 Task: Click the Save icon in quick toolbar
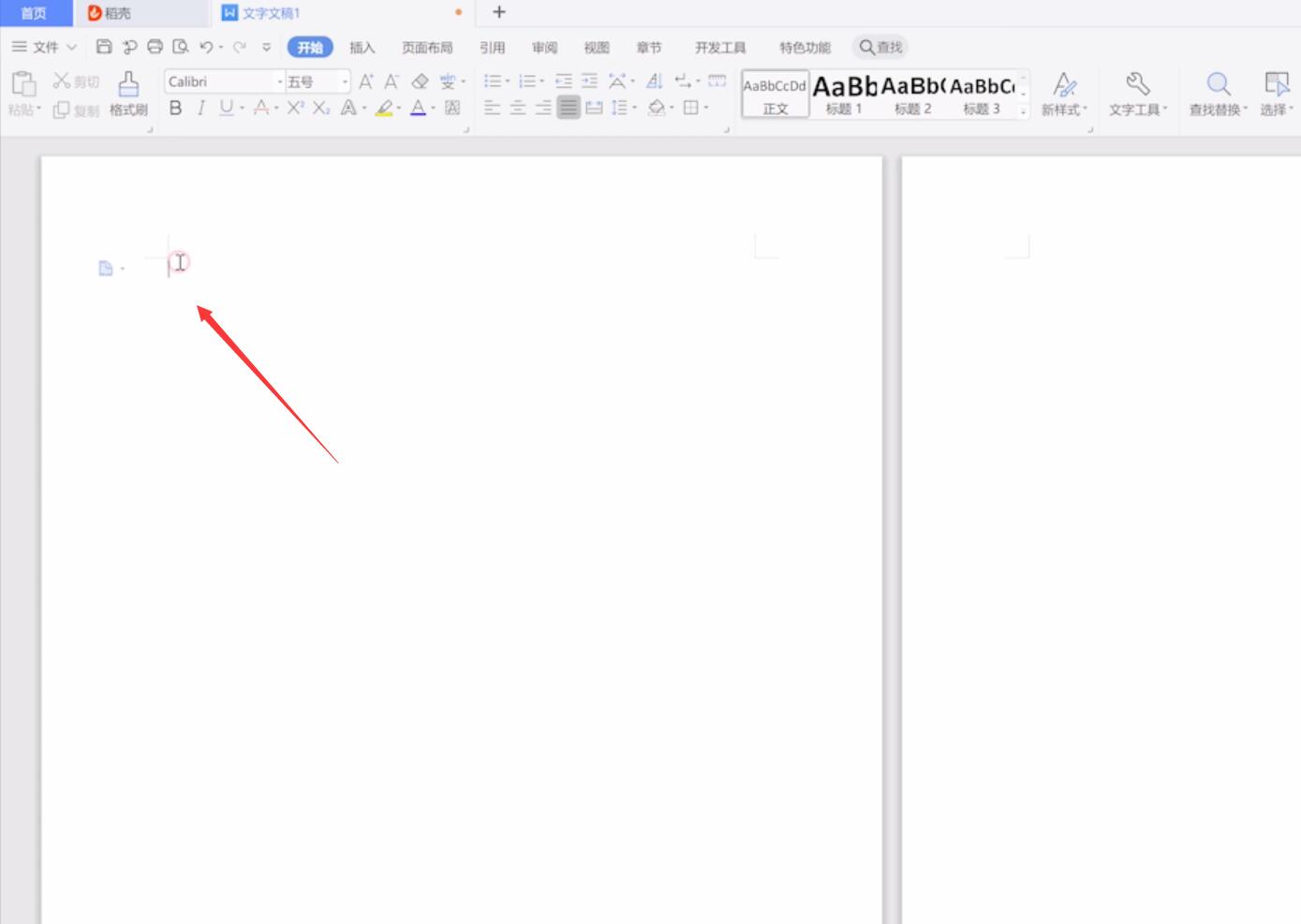pyautogui.click(x=104, y=47)
